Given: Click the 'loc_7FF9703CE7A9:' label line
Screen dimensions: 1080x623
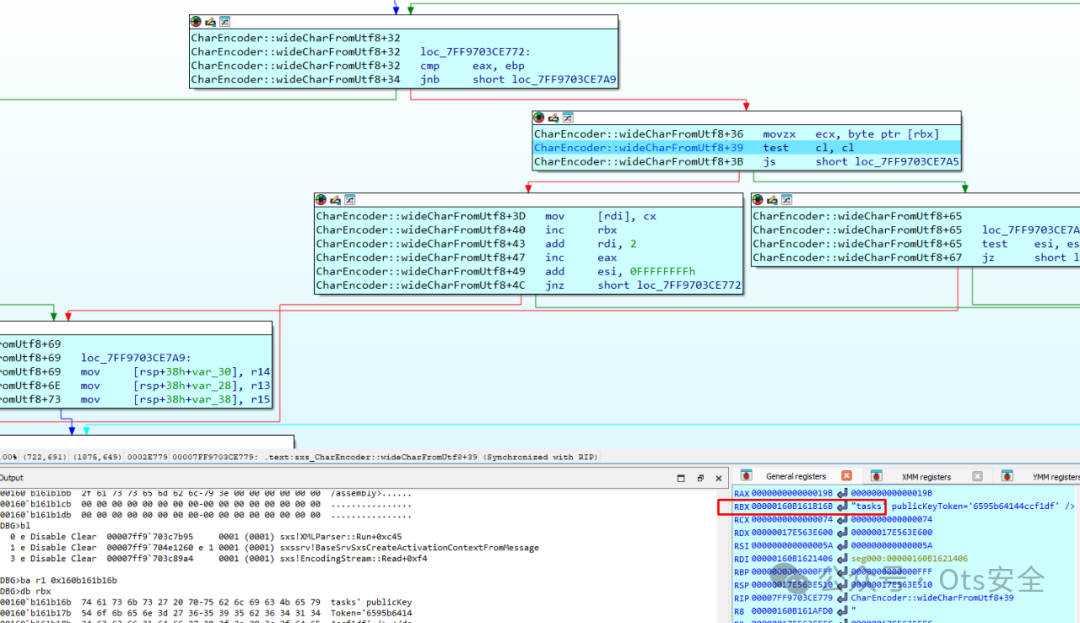Looking at the screenshot, I should point(136,357).
